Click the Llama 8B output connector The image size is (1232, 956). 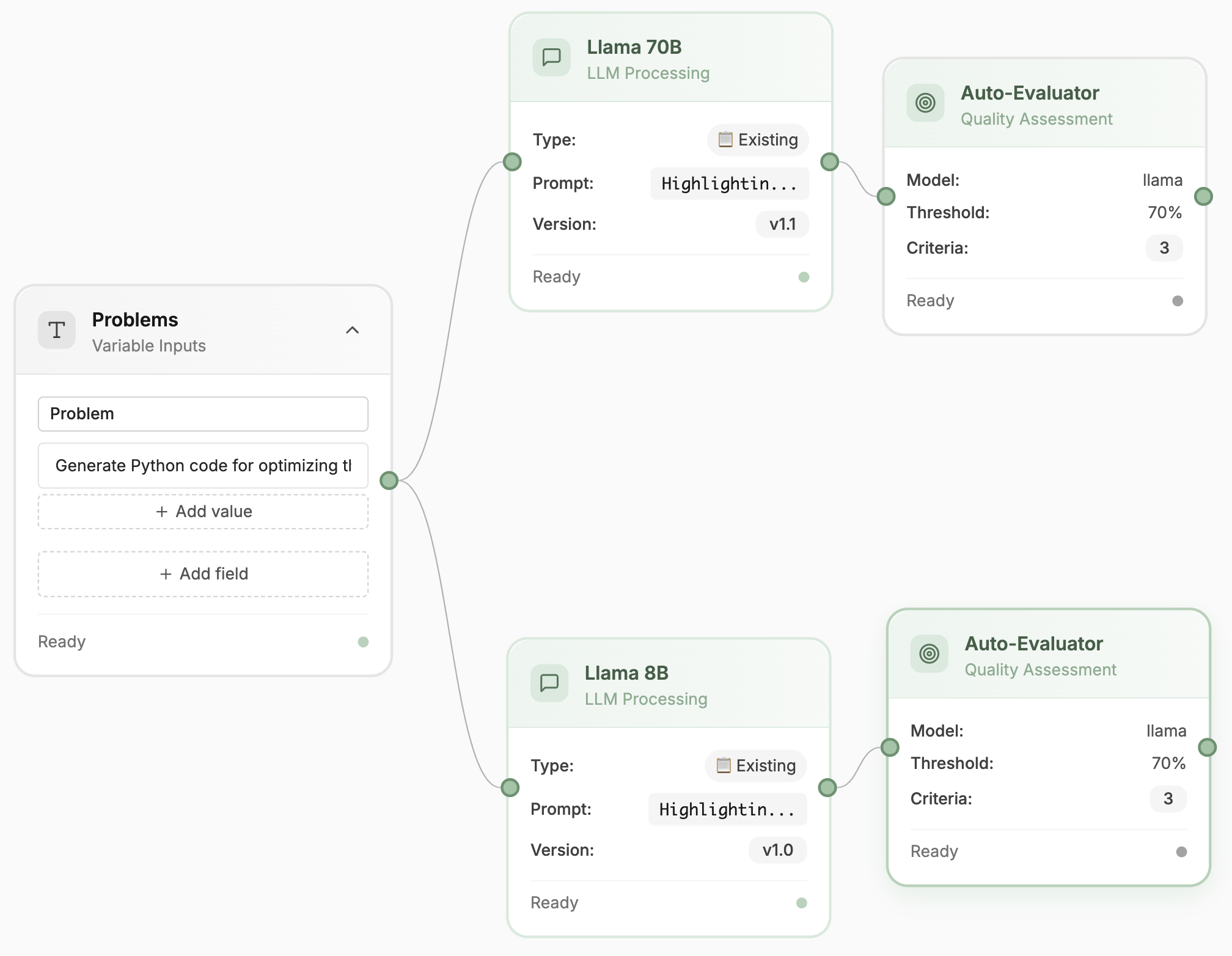(827, 787)
